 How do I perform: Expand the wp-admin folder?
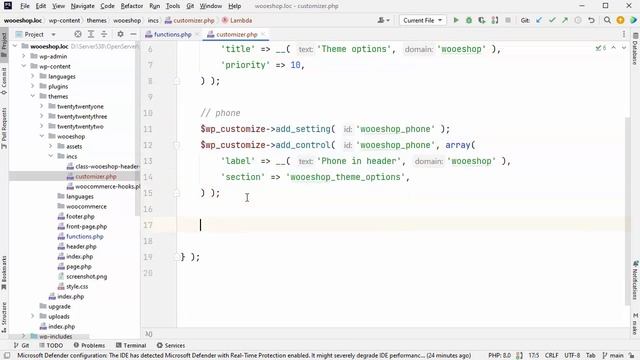[24, 56]
